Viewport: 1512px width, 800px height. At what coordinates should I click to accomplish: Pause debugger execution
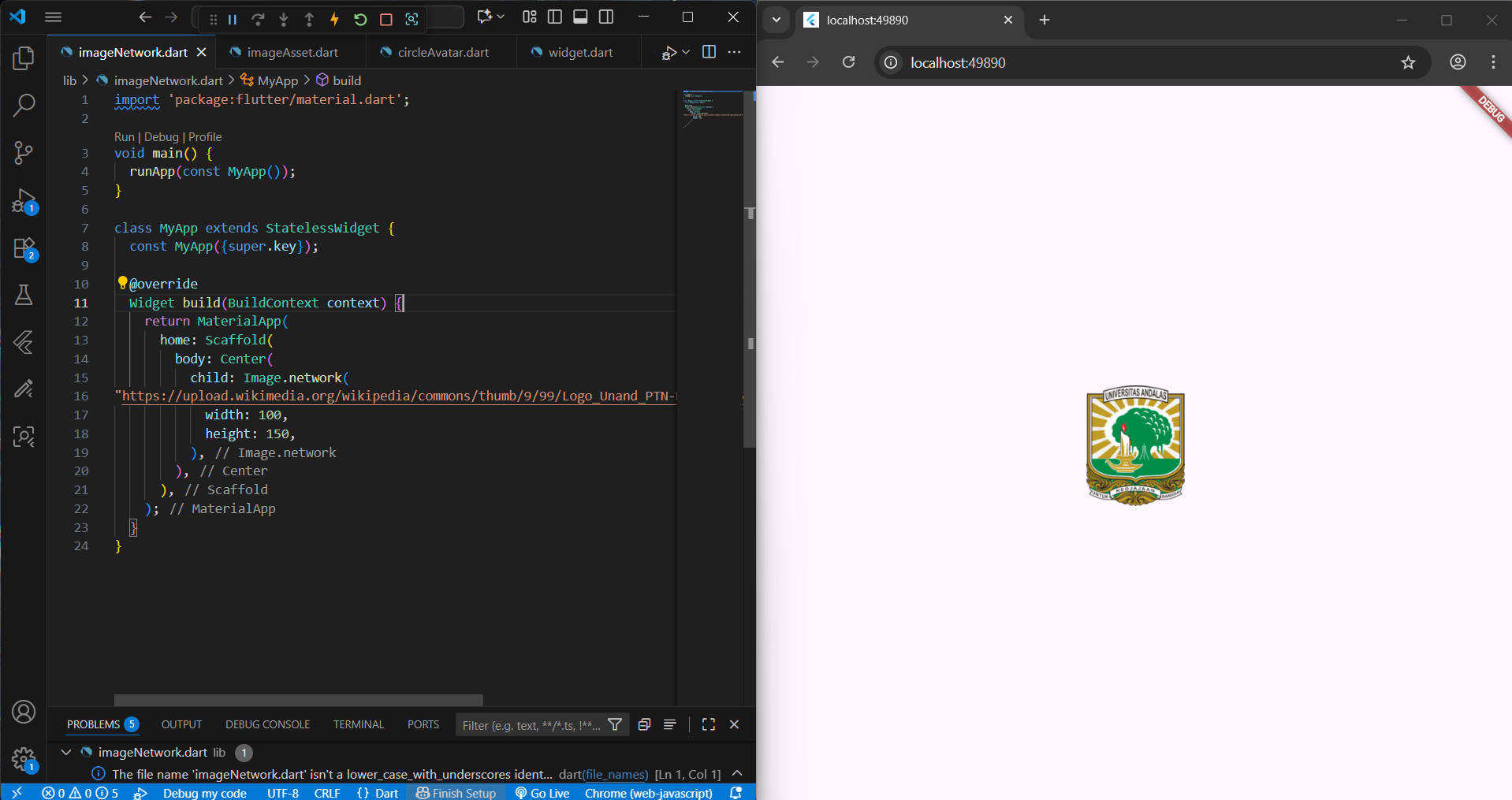pyautogui.click(x=233, y=19)
